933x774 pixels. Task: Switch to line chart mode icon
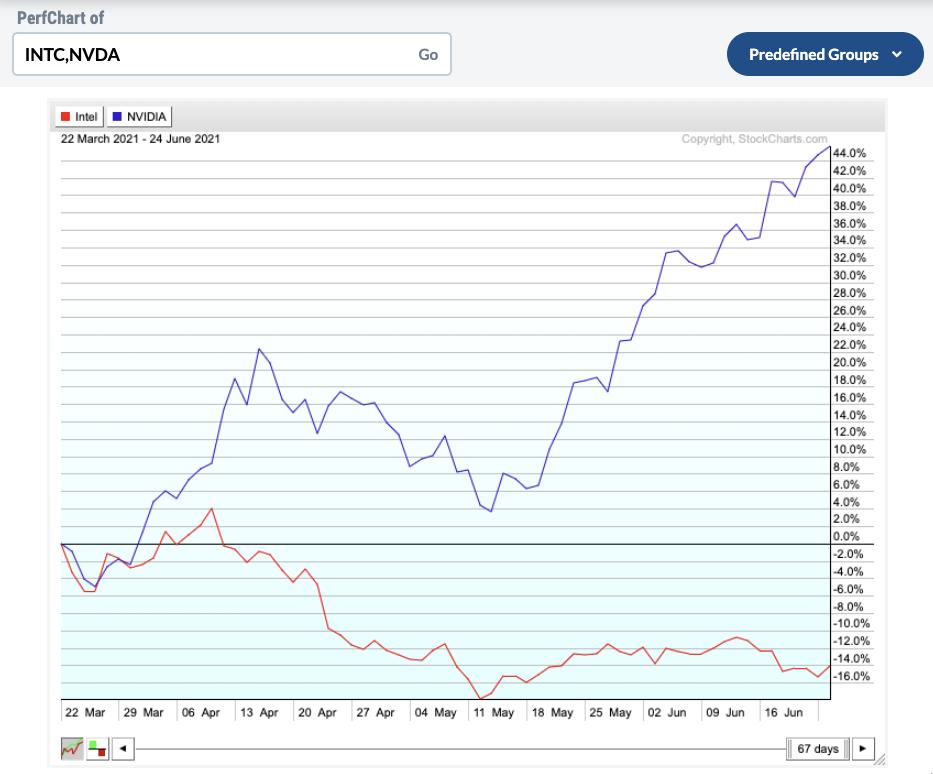tap(73, 748)
